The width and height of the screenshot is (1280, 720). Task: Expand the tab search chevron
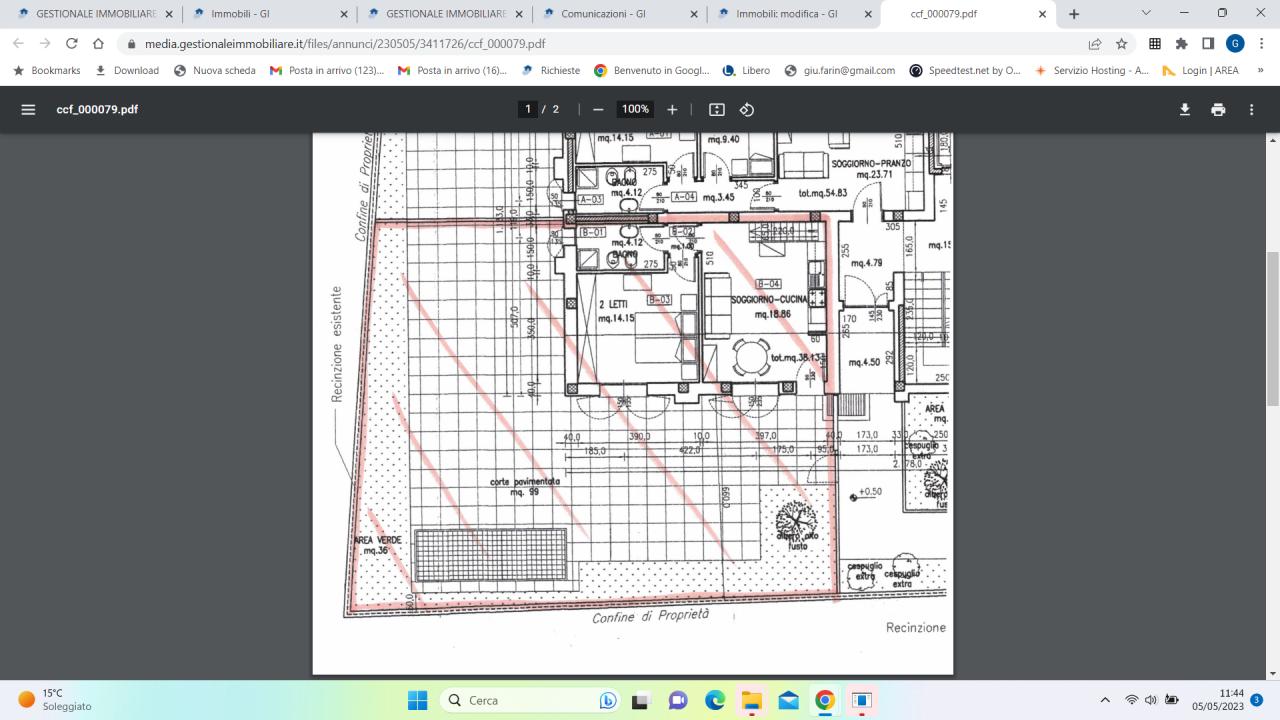(1146, 14)
